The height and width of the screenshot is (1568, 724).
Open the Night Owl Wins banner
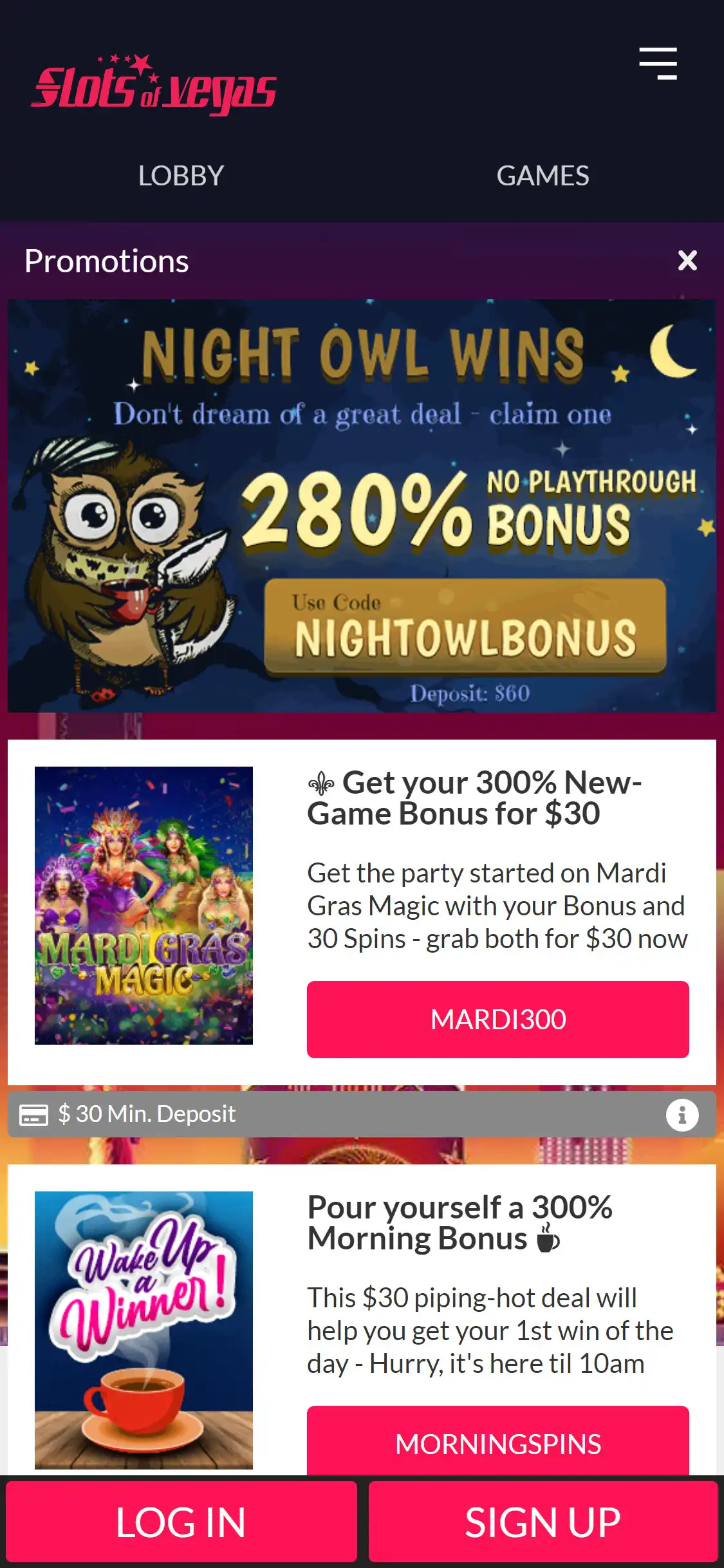pyautogui.click(x=362, y=506)
